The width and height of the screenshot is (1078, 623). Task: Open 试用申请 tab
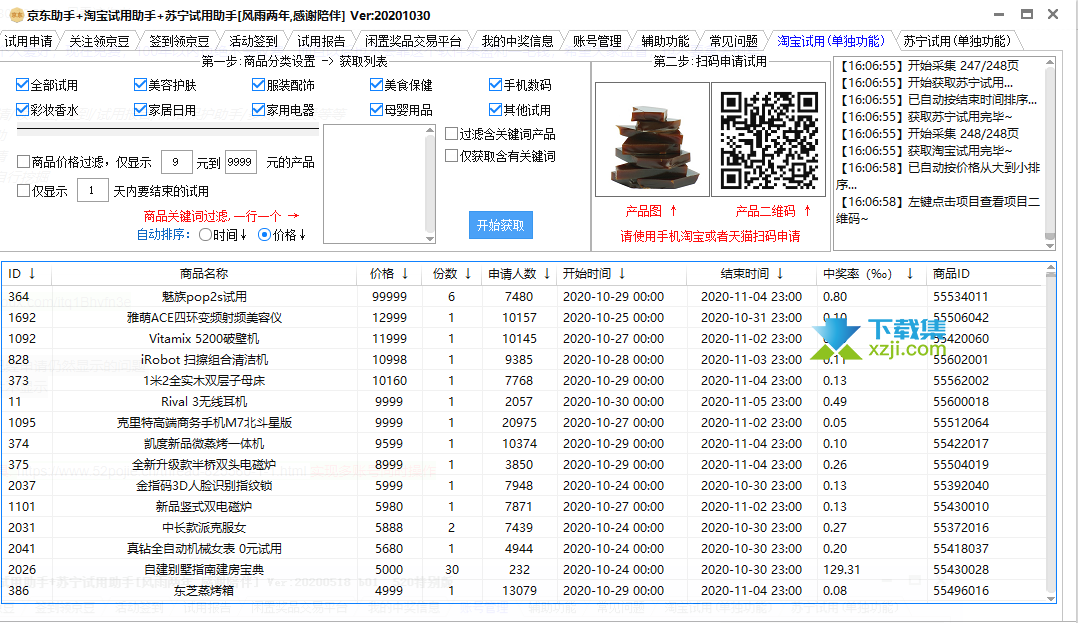pyautogui.click(x=29, y=41)
